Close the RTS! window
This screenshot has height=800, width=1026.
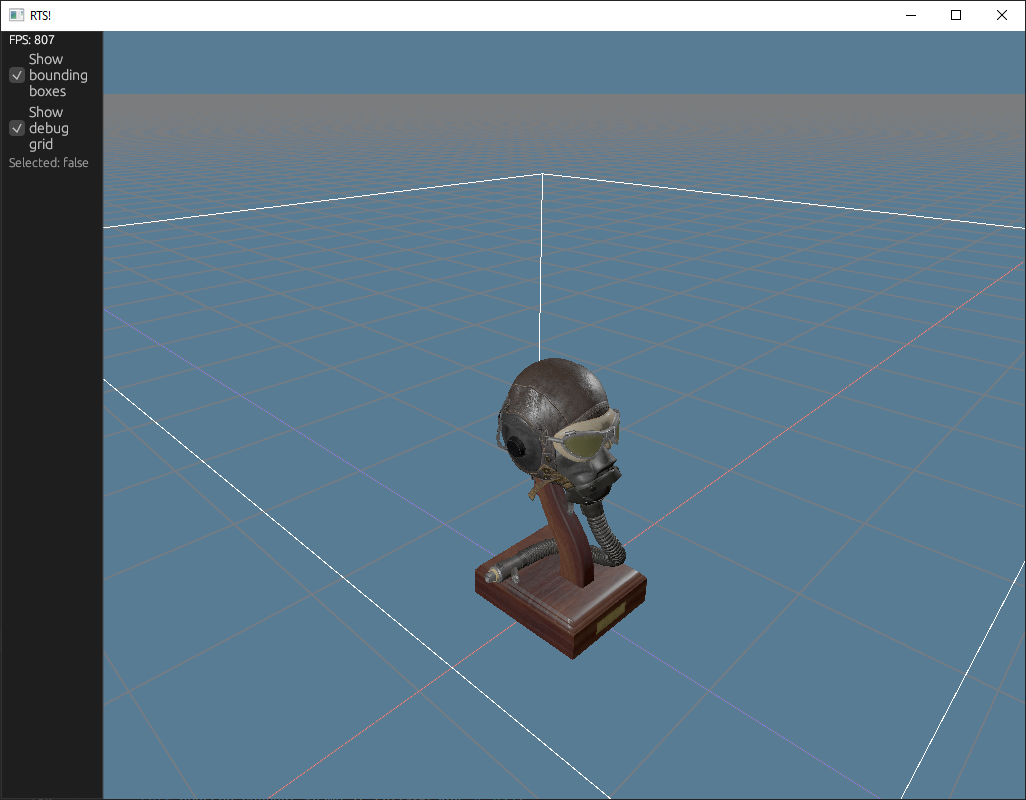pos(1002,15)
